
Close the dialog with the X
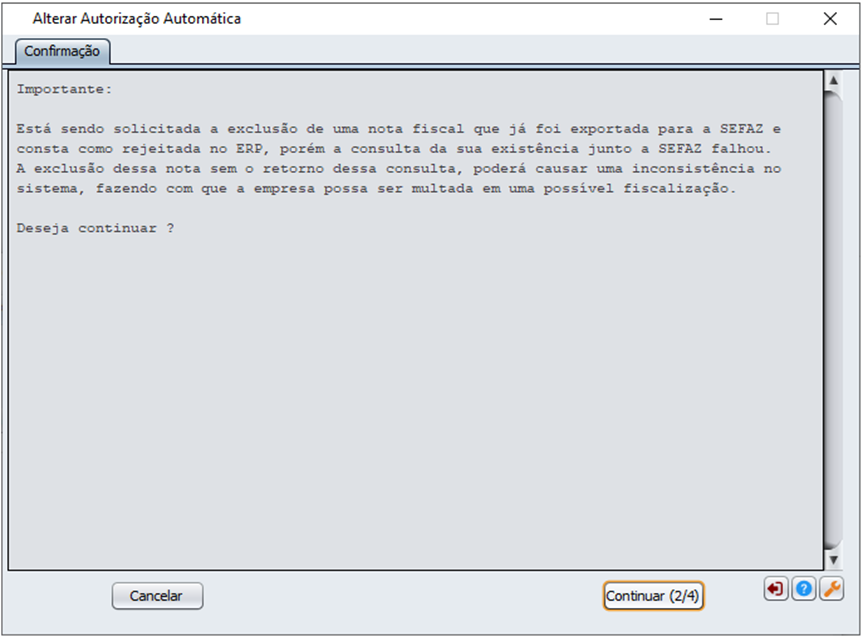[830, 19]
